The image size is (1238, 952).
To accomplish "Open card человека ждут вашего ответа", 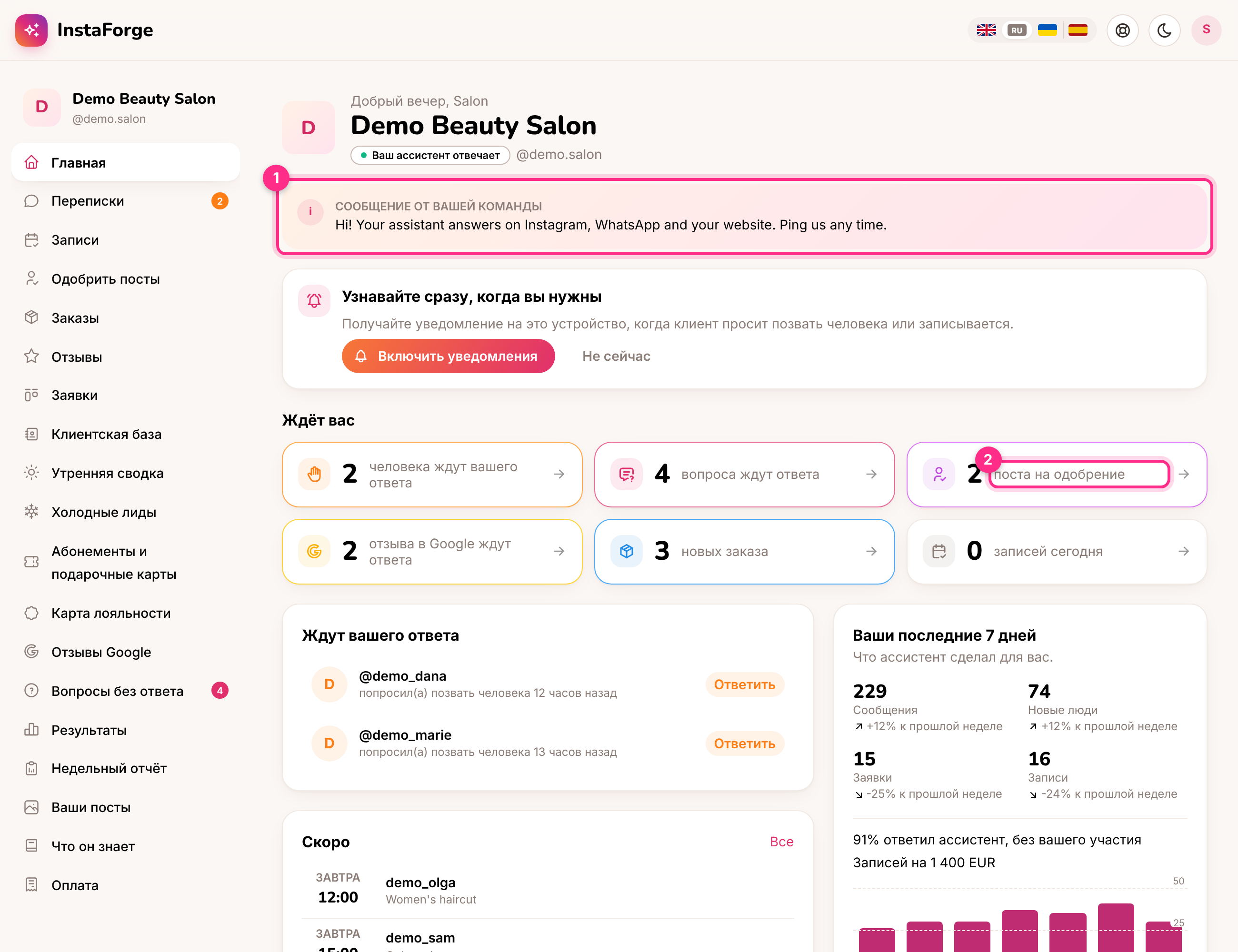I will tap(432, 474).
